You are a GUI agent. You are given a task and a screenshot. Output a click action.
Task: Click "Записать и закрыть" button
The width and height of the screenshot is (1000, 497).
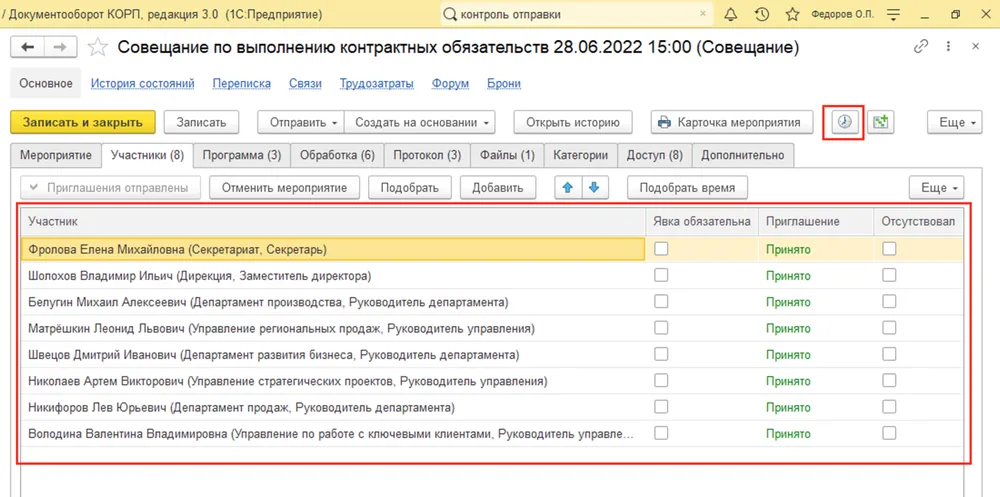click(83, 122)
